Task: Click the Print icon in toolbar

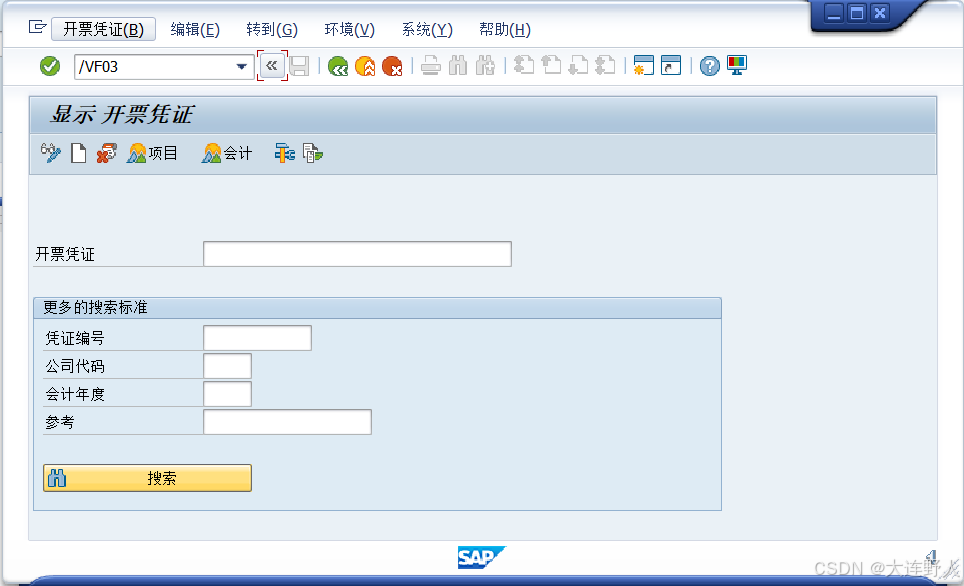Action: tap(430, 66)
